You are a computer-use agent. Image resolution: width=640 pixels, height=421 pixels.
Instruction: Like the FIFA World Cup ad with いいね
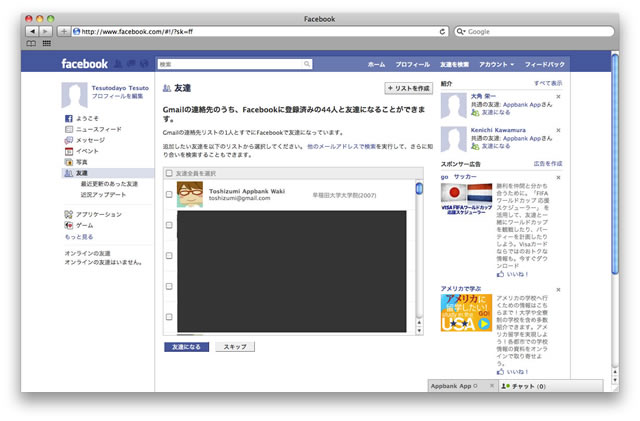513,274
